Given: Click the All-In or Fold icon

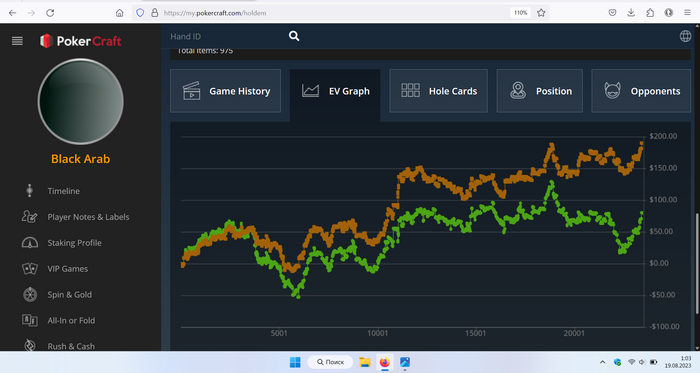Looking at the screenshot, I should (30, 320).
